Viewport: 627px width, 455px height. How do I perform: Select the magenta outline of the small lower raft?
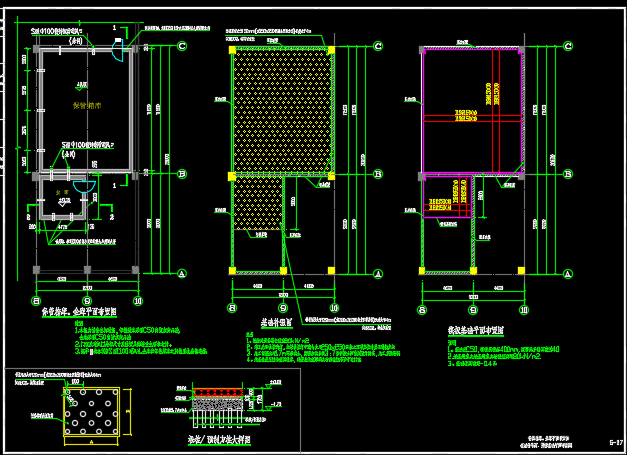447,197
